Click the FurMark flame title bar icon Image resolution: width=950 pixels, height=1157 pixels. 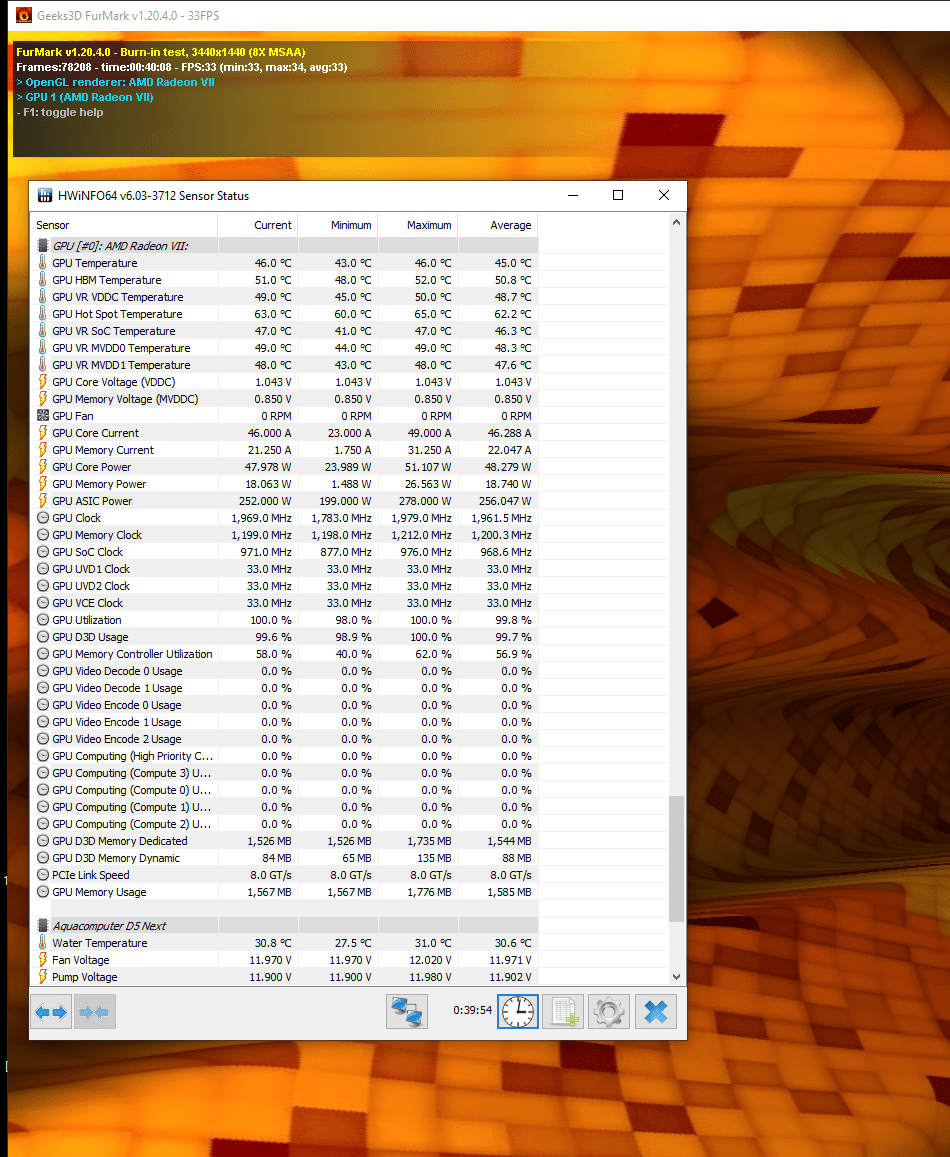point(24,15)
